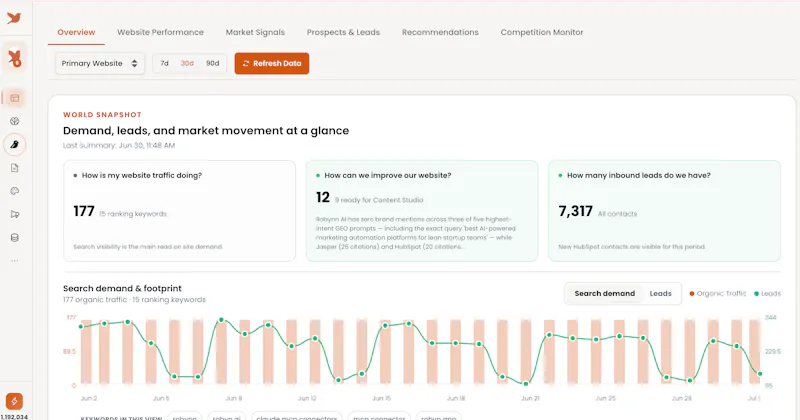Toggle Organic Traffic legend series
This screenshot has width=800, height=420.
click(718, 293)
